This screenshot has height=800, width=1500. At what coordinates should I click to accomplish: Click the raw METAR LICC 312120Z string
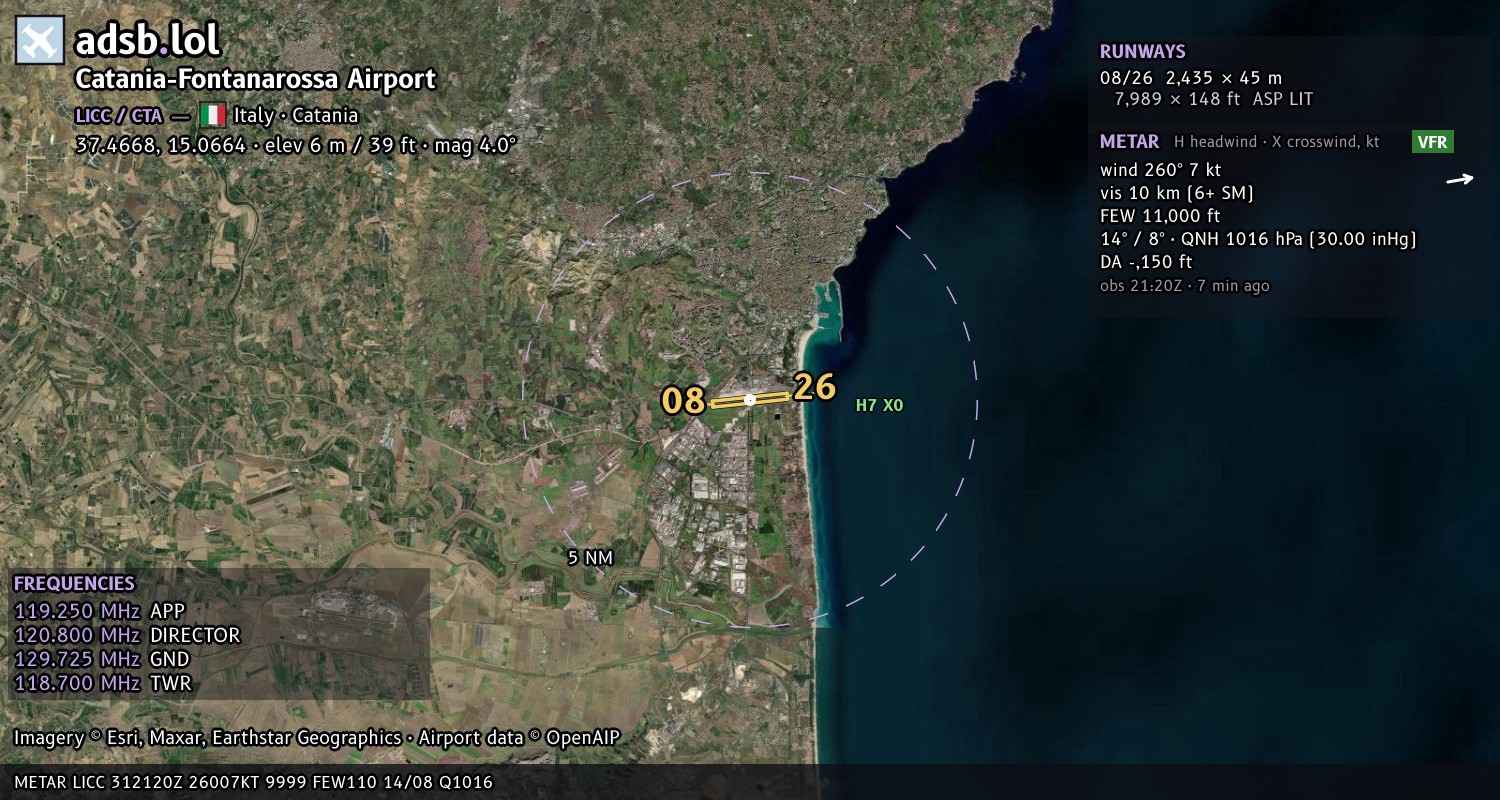click(254, 782)
